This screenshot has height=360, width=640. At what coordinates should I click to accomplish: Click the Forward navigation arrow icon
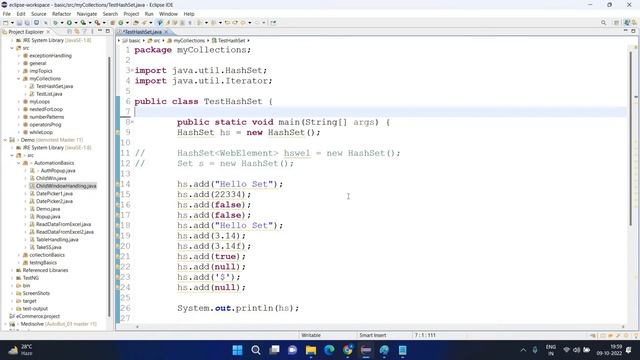257,23
